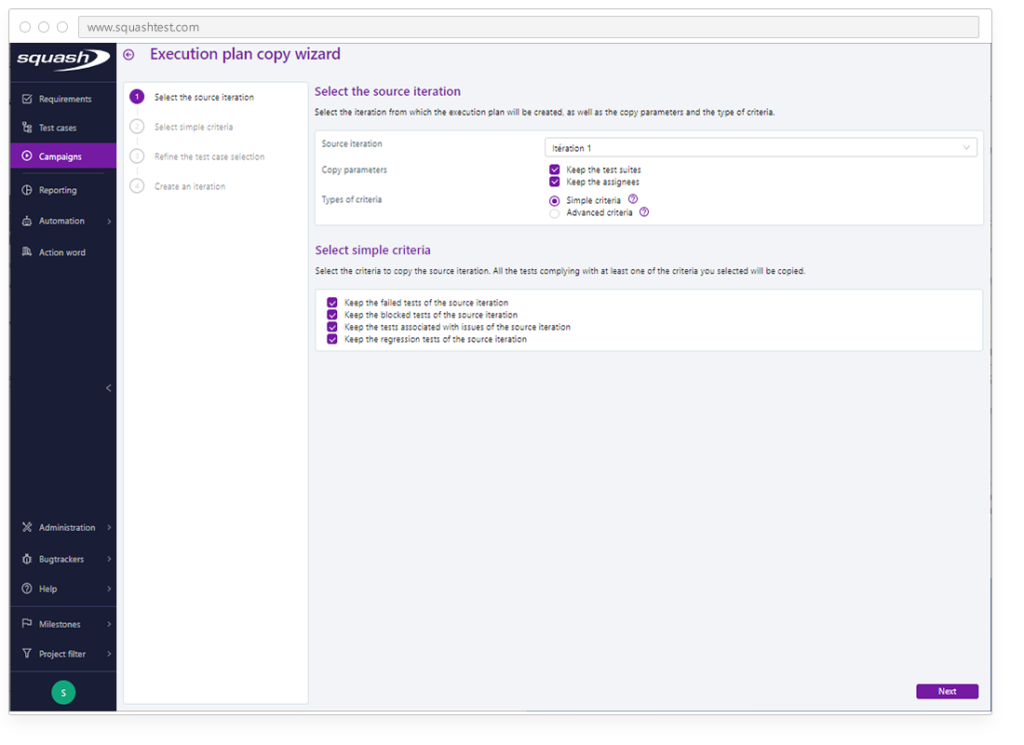Click the Select simple criteria heading

point(373,250)
